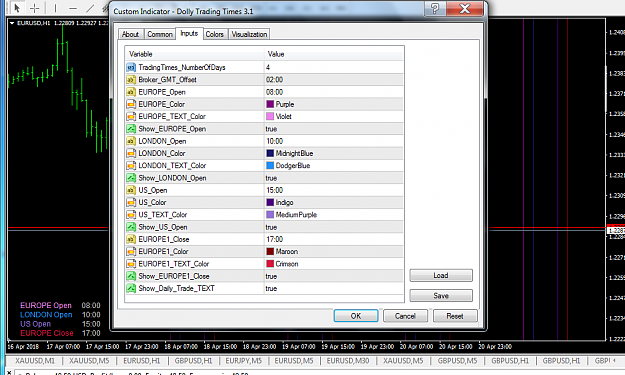
Task: Pick the Violet EUROPE_TEXT_Color swatch
Action: [270, 116]
